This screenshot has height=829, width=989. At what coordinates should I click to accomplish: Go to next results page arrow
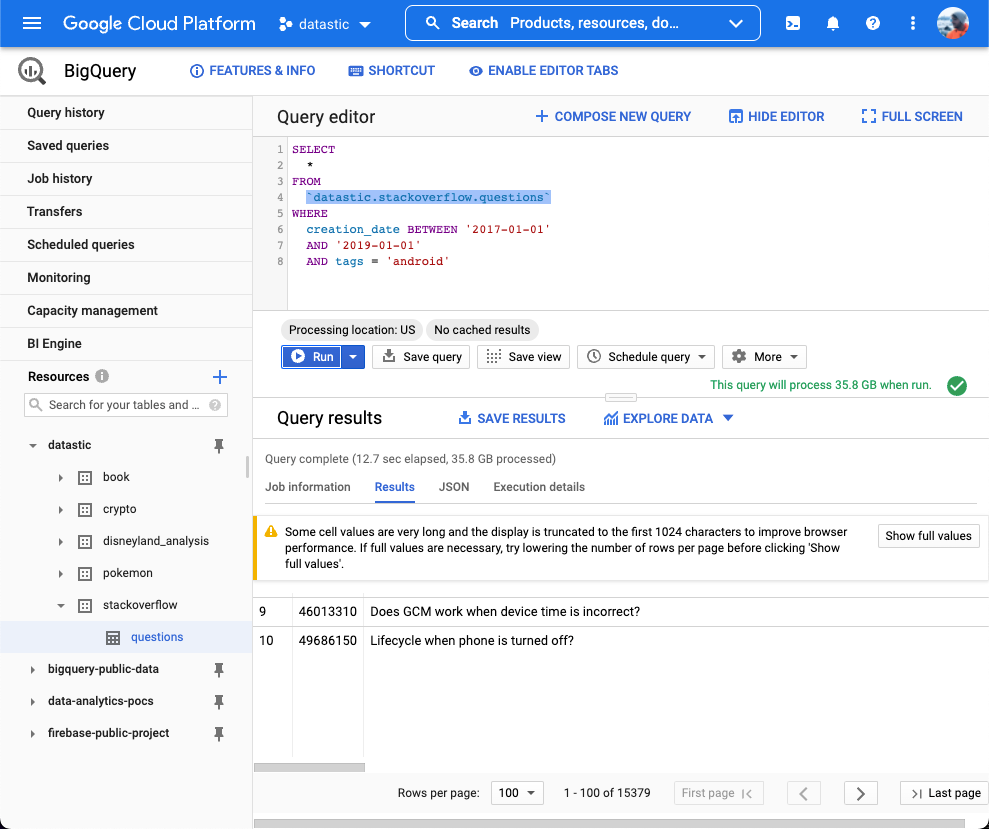coord(860,793)
